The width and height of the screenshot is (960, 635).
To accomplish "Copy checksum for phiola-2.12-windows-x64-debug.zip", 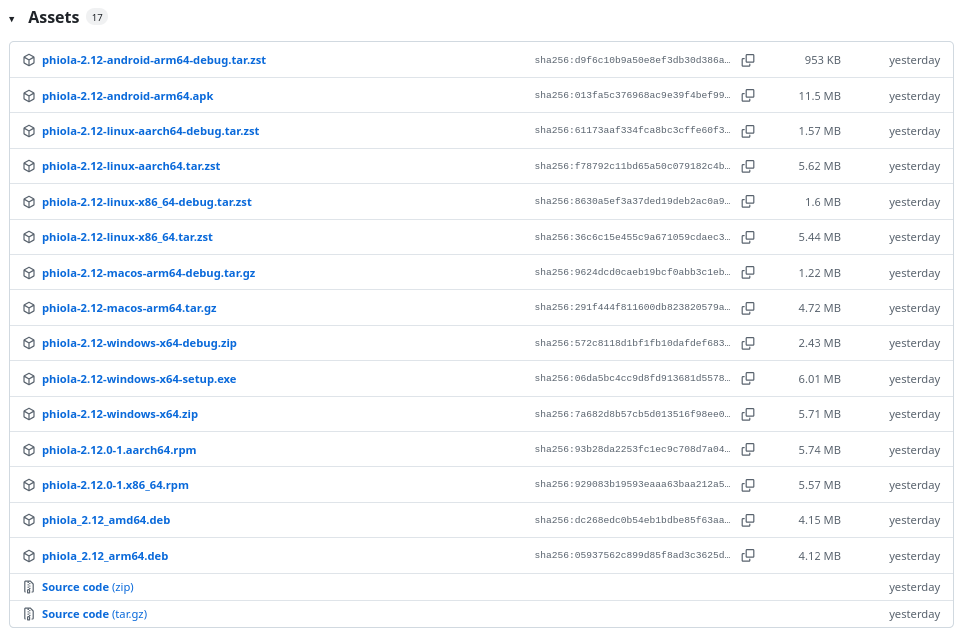I will click(x=748, y=343).
